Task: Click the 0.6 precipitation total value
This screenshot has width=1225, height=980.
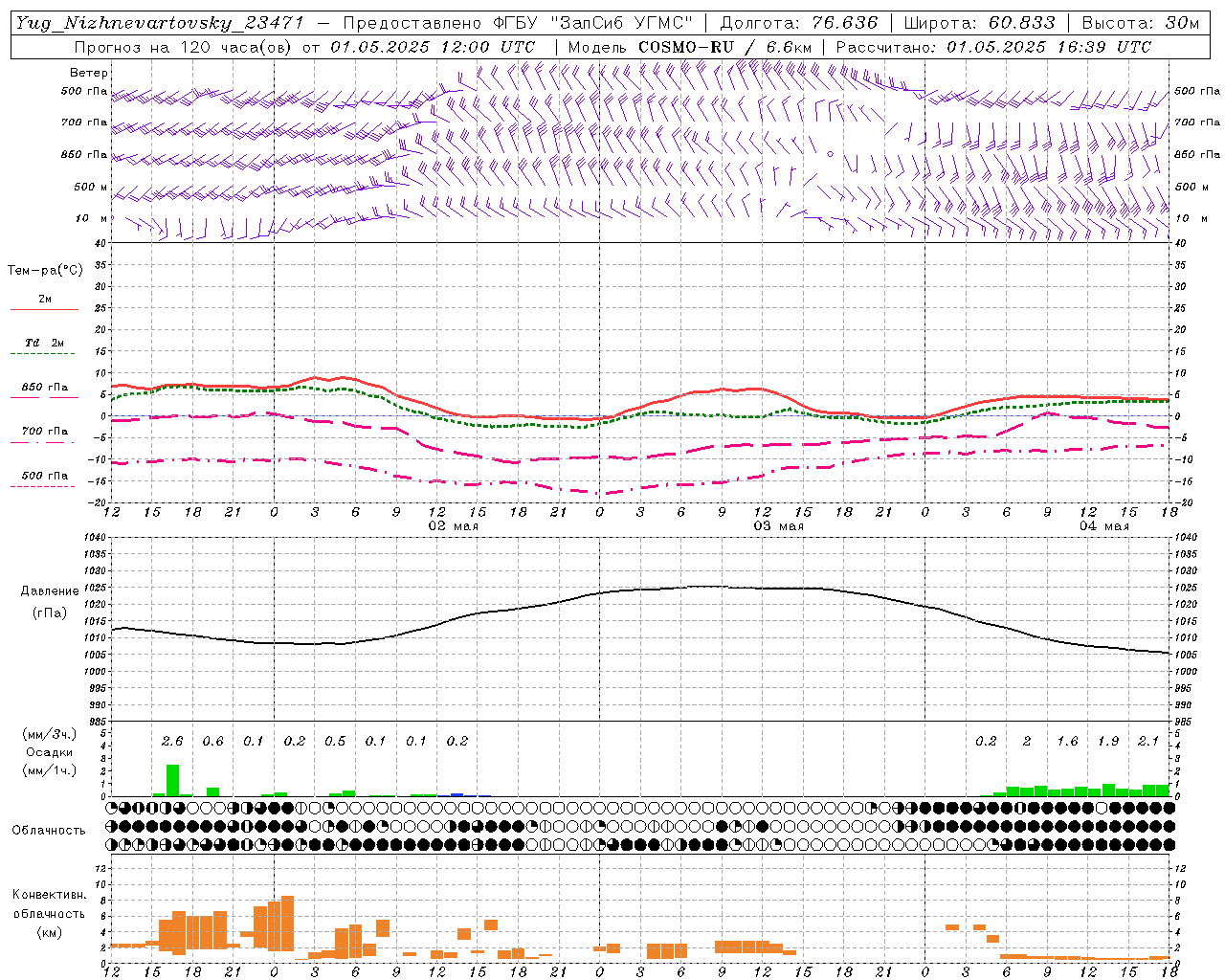Action: click(212, 742)
